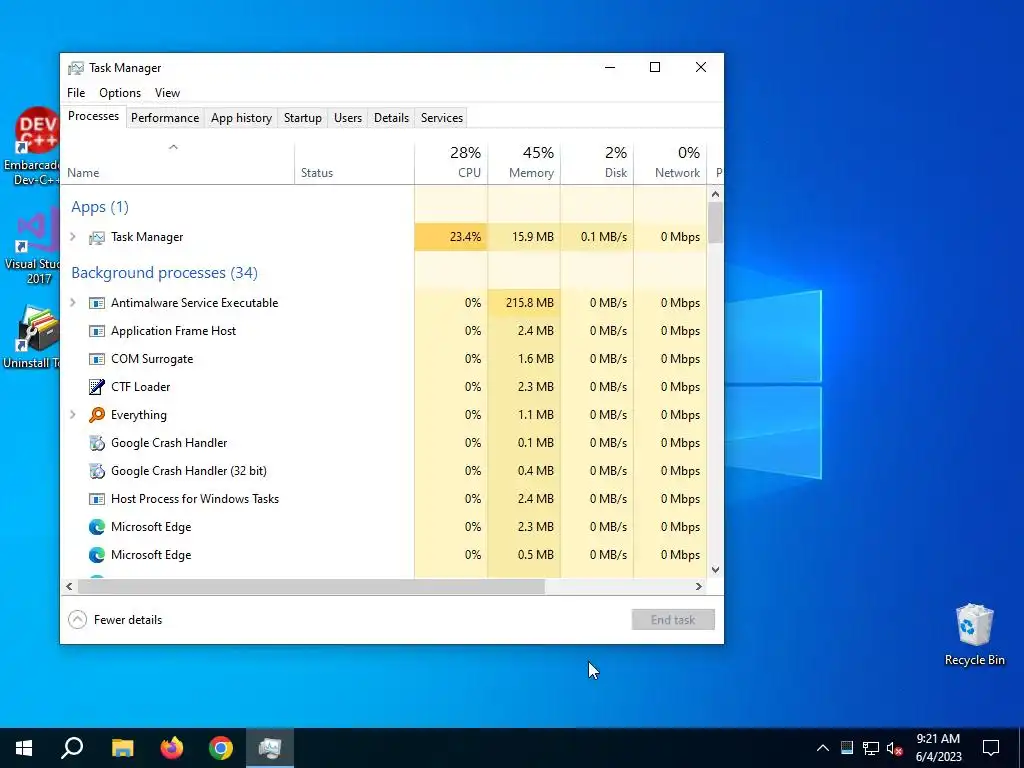
Task: Sort processes by Memory column
Action: point(524,163)
